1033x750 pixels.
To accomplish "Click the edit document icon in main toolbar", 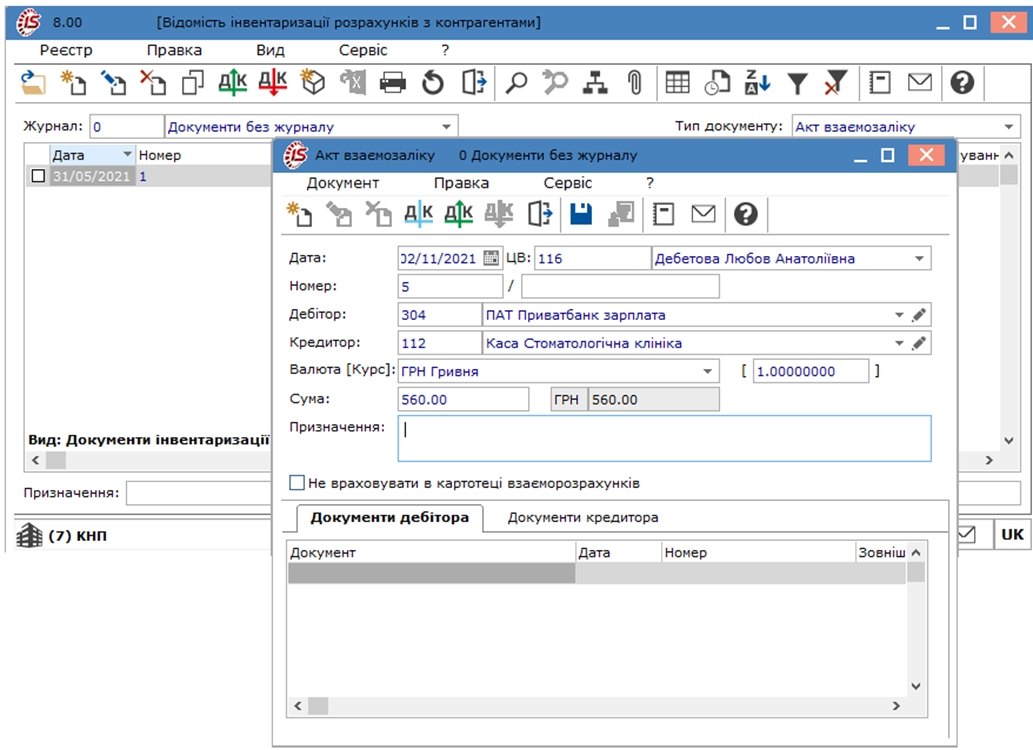I will coord(113,83).
